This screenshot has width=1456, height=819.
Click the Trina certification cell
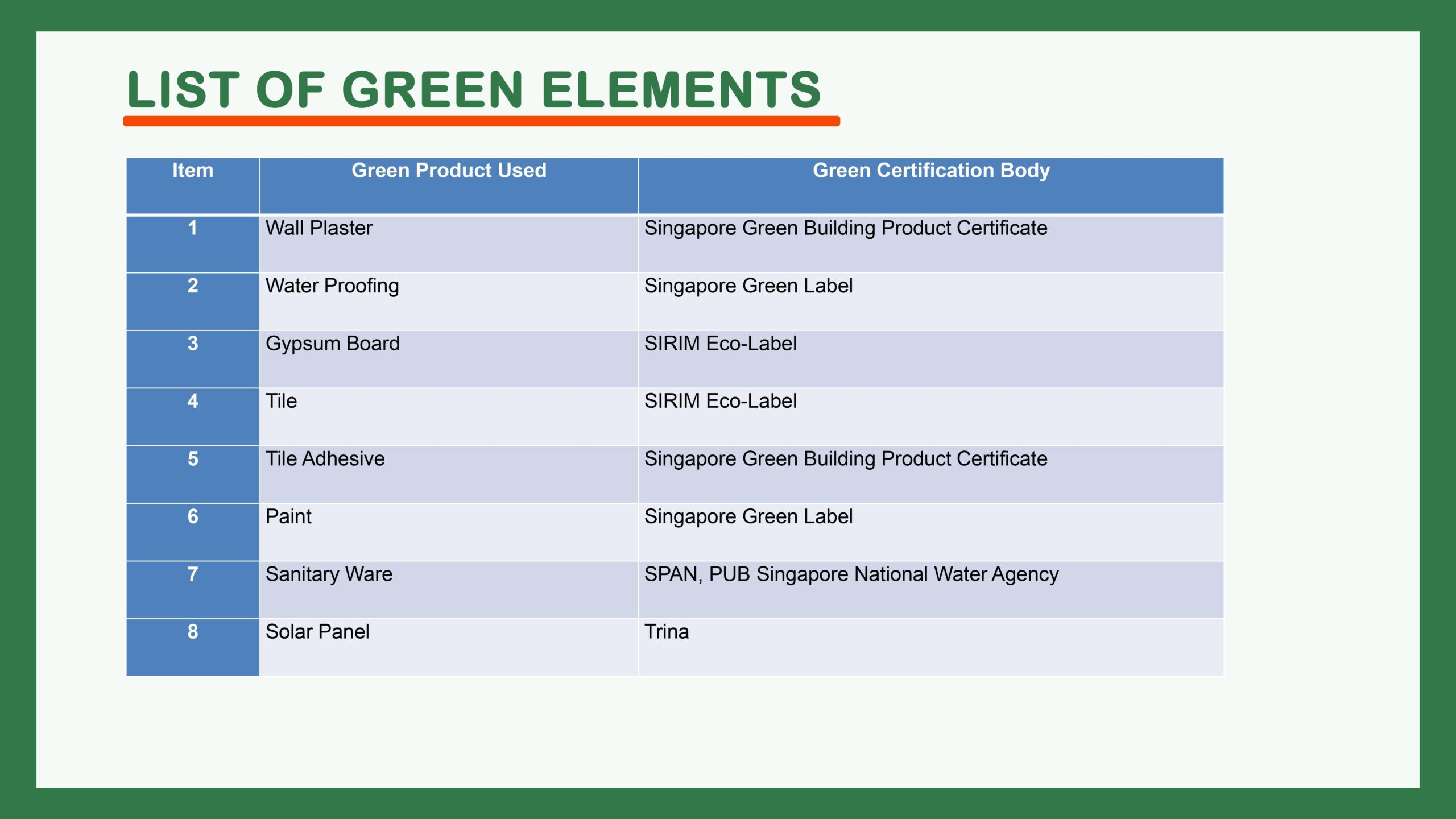click(667, 632)
